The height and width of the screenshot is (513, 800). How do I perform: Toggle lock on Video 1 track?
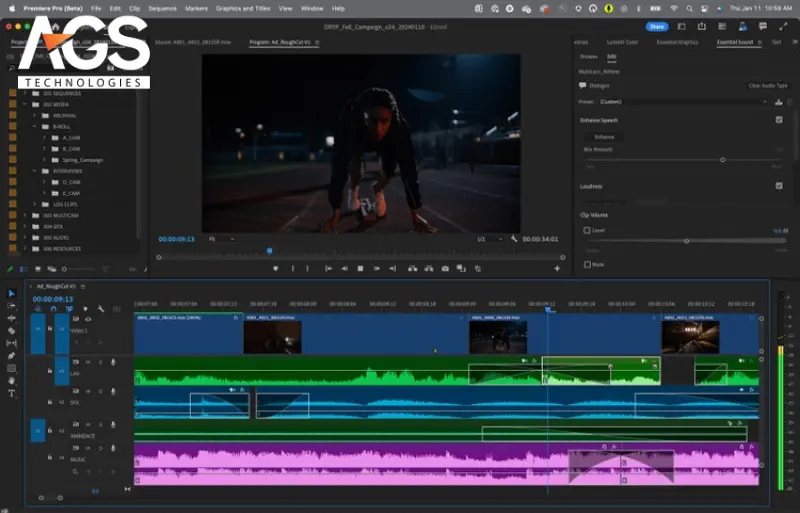click(x=49, y=328)
